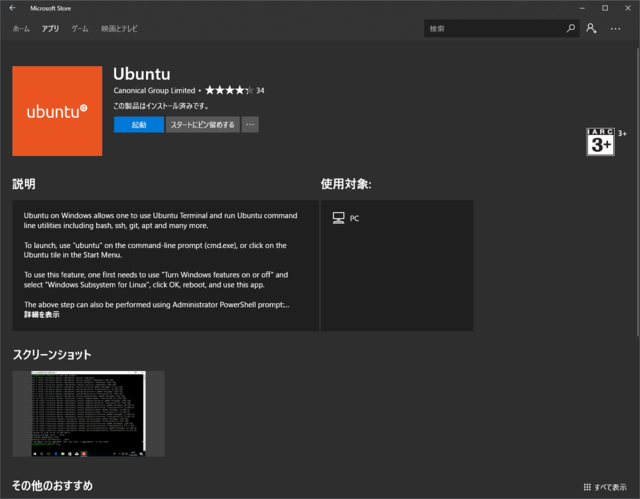
Task: Expand description via 詳細を表示
Action: tap(42, 315)
